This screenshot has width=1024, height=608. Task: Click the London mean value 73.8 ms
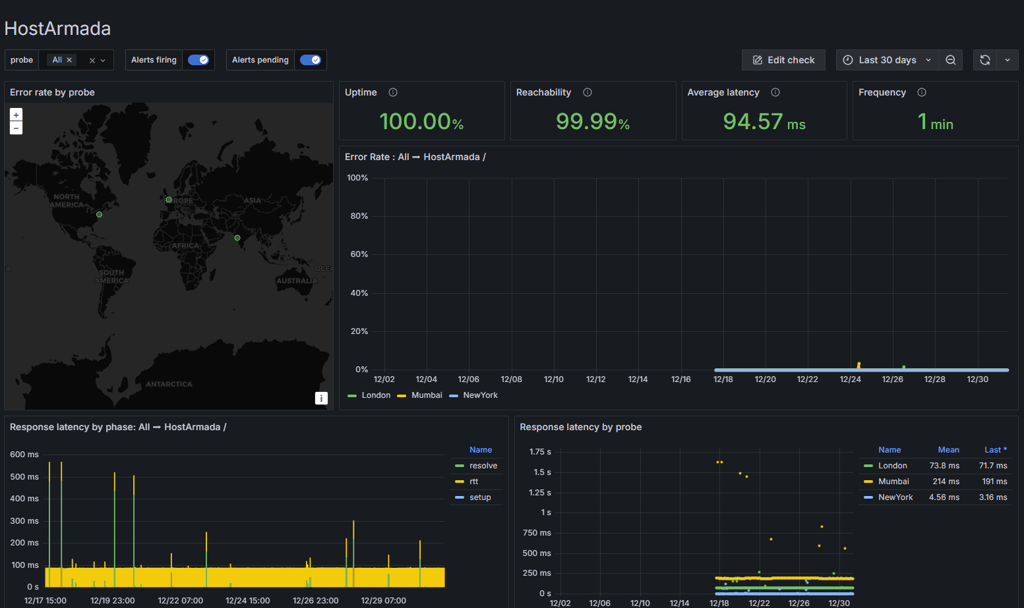944,466
